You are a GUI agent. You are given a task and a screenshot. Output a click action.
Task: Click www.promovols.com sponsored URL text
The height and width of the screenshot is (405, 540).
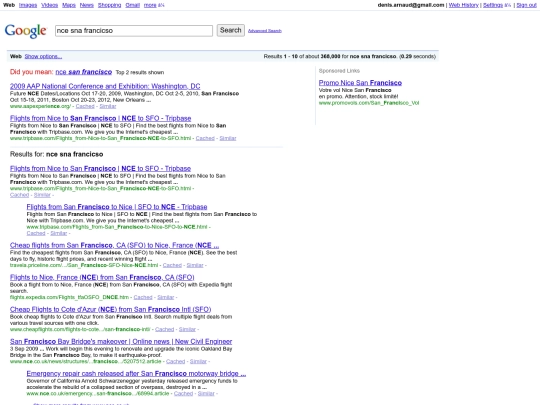pos(369,103)
